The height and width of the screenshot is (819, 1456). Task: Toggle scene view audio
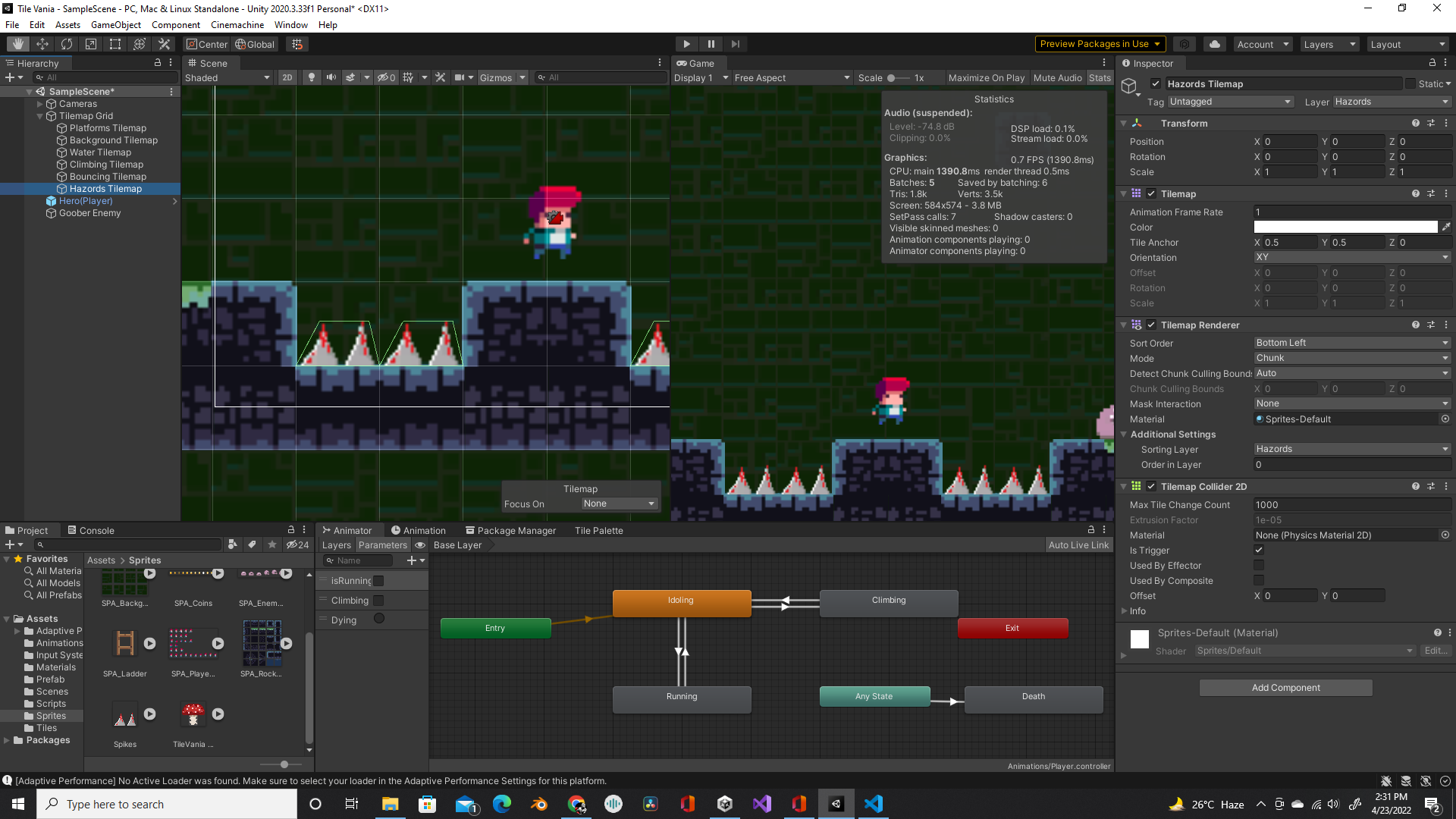tap(331, 77)
